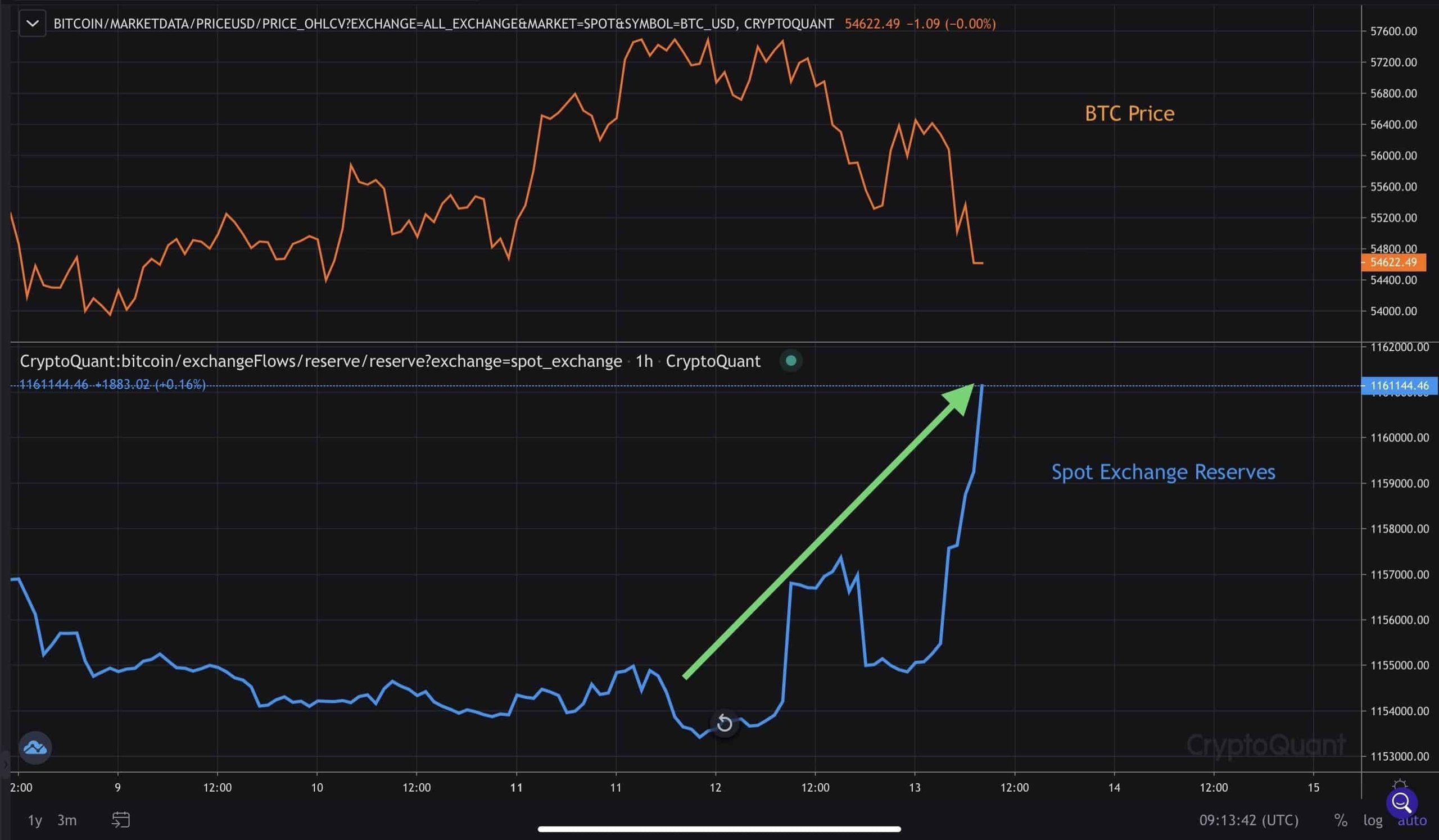Screen dimensions: 1439x840
Task: Click the CryptoQuant exchangeFlows reserve indicator title
Action: tap(321, 361)
